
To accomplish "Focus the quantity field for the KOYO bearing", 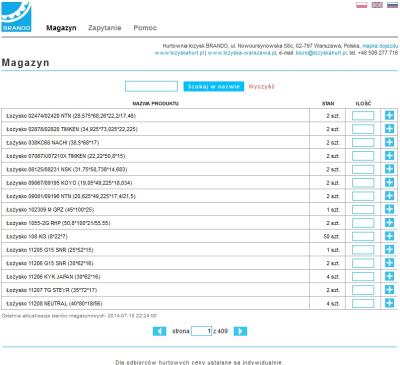I will point(363,183).
